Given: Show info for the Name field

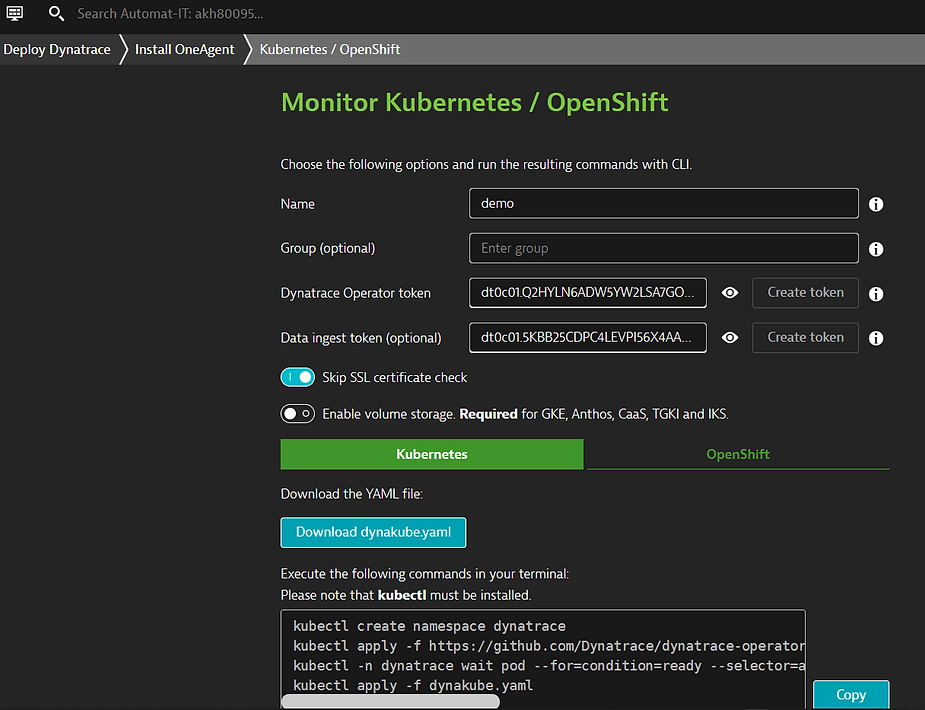Looking at the screenshot, I should [876, 204].
